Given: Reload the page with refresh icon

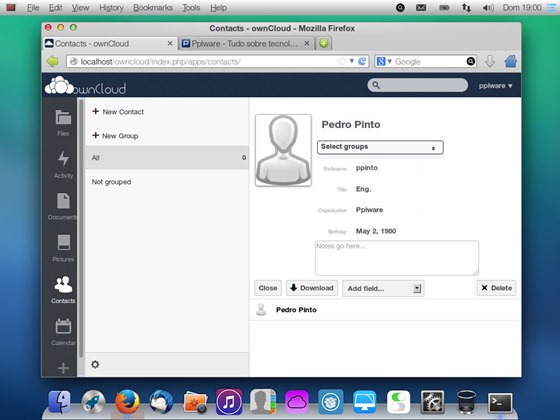Looking at the screenshot, I should (362, 61).
